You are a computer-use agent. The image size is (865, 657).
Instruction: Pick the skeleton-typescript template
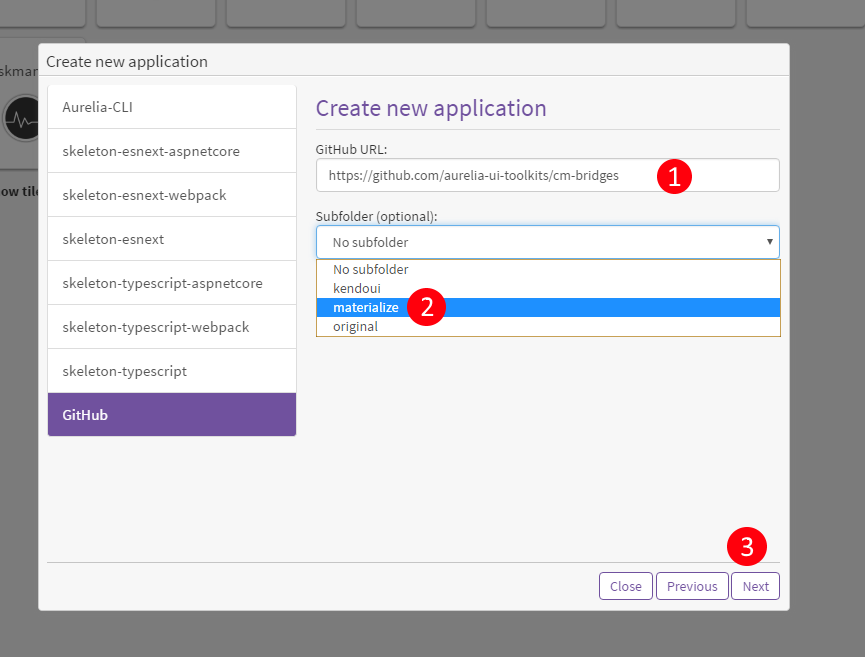tap(171, 371)
